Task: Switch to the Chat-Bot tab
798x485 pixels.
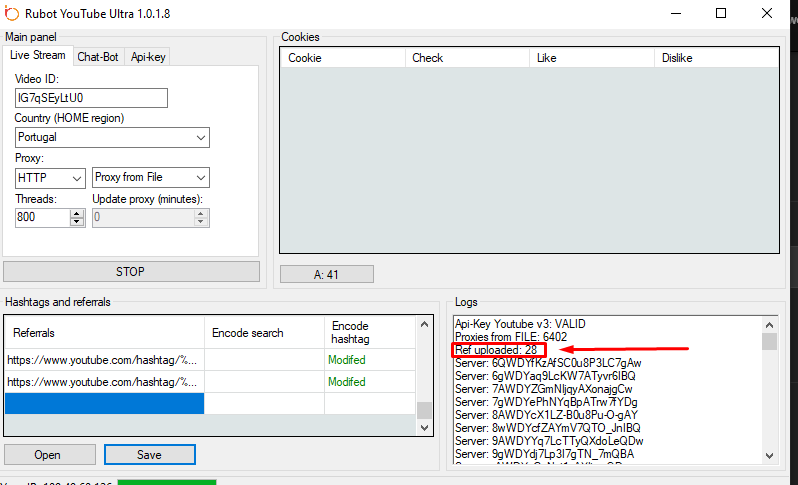Action: (98, 56)
